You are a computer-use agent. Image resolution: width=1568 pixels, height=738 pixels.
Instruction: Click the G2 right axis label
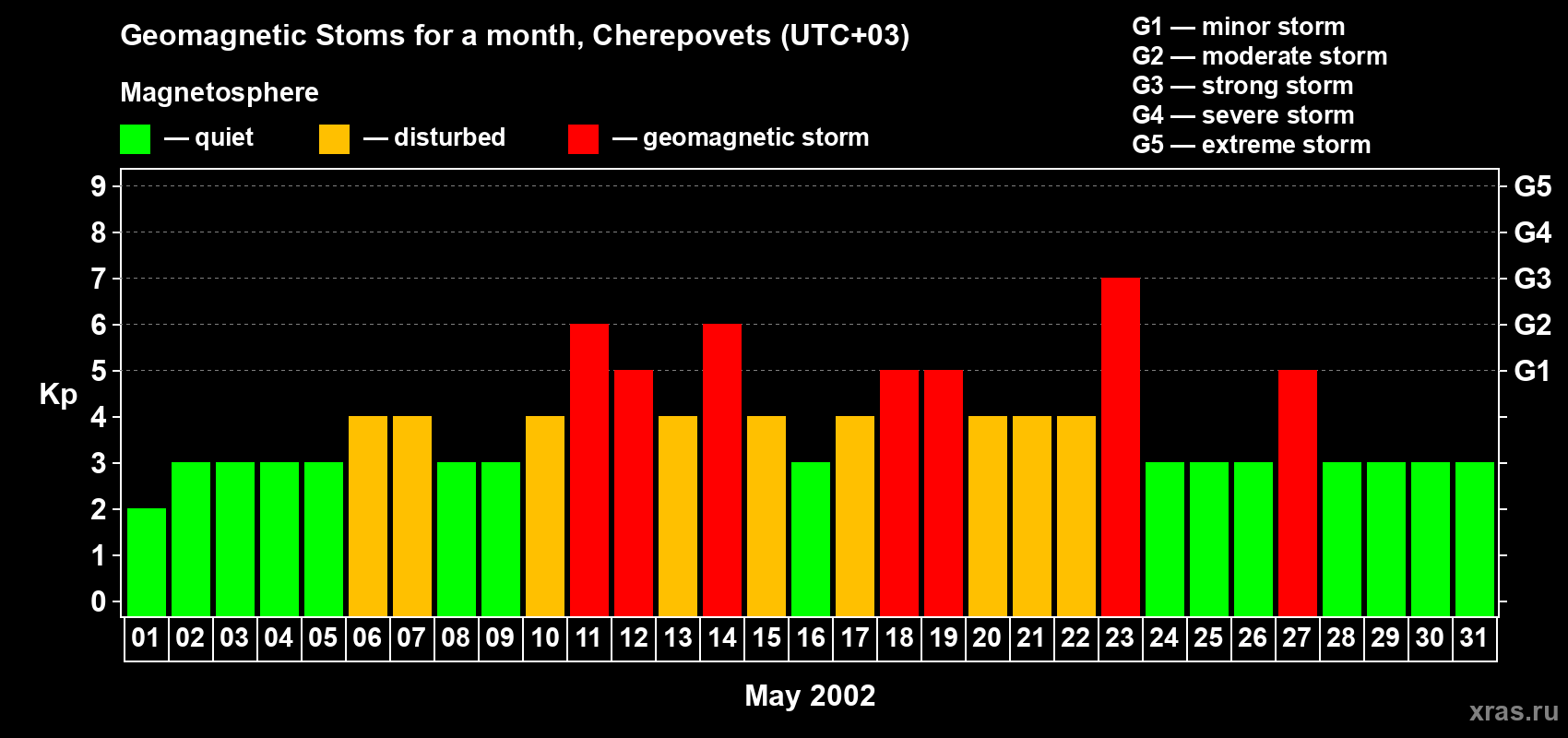pyautogui.click(x=1533, y=325)
